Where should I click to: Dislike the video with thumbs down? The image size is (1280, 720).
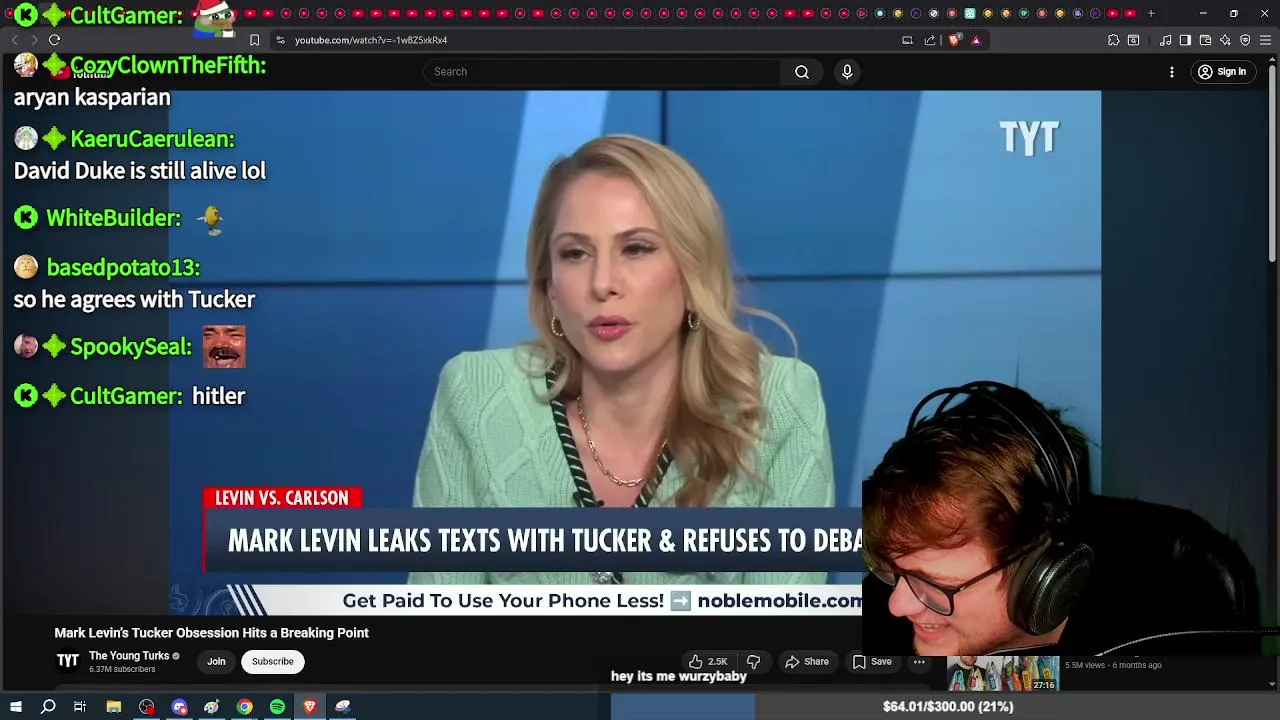pyautogui.click(x=754, y=661)
